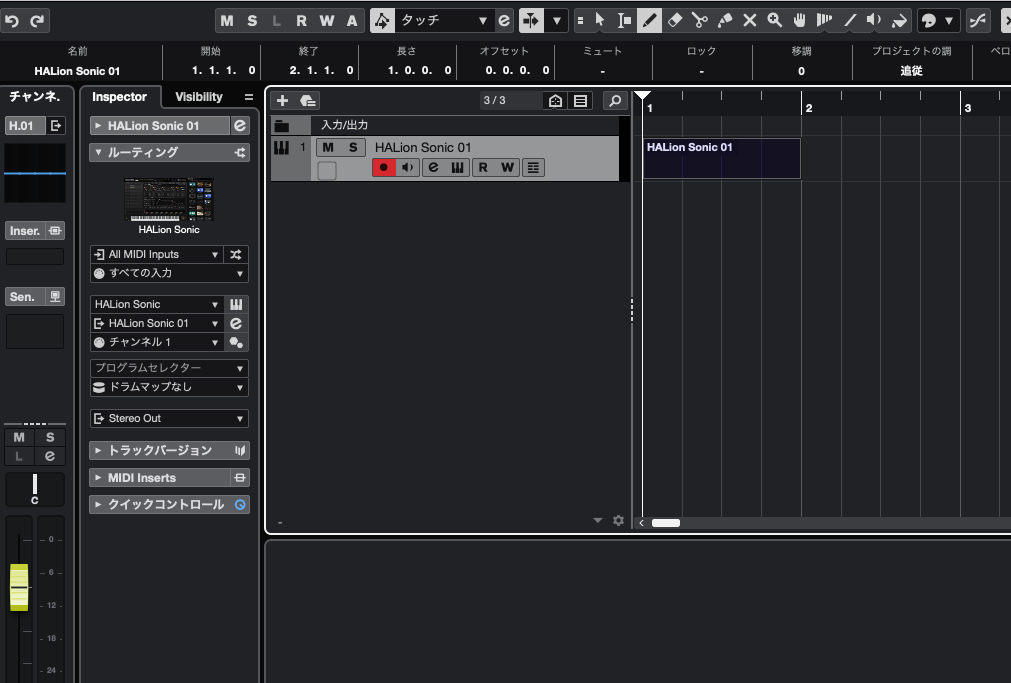Toggle global Solo S state button
Image resolution: width=1011 pixels, height=683 pixels.
point(252,21)
